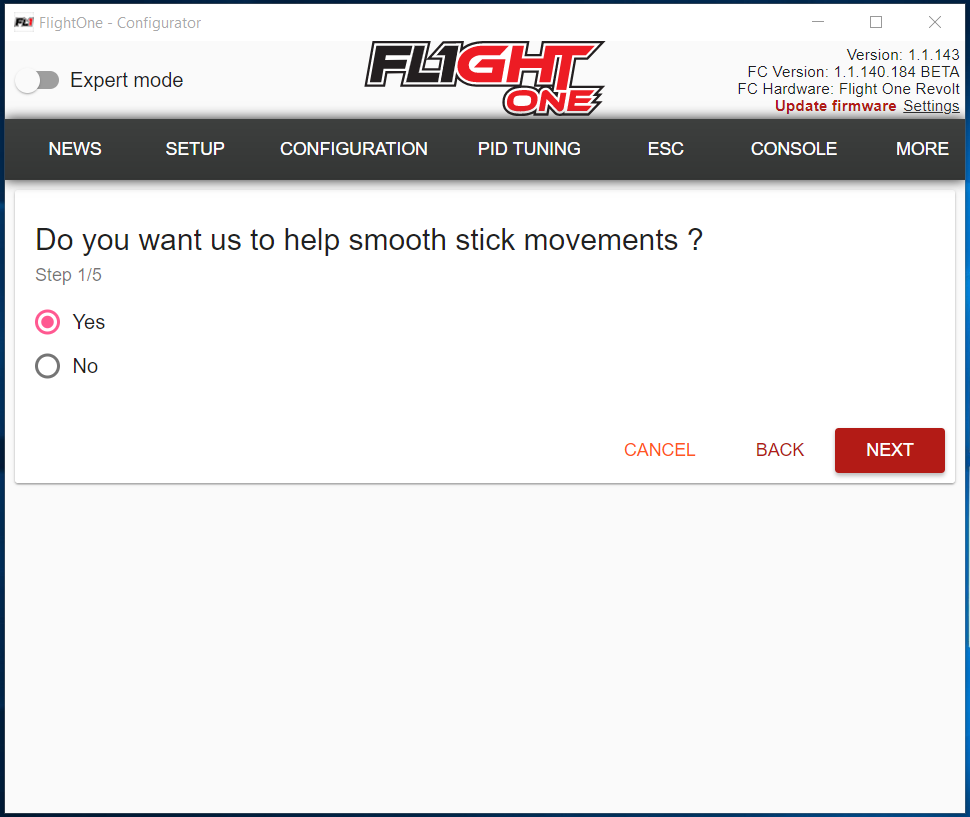Open the MORE menu
Image resolution: width=970 pixels, height=817 pixels.
point(922,149)
